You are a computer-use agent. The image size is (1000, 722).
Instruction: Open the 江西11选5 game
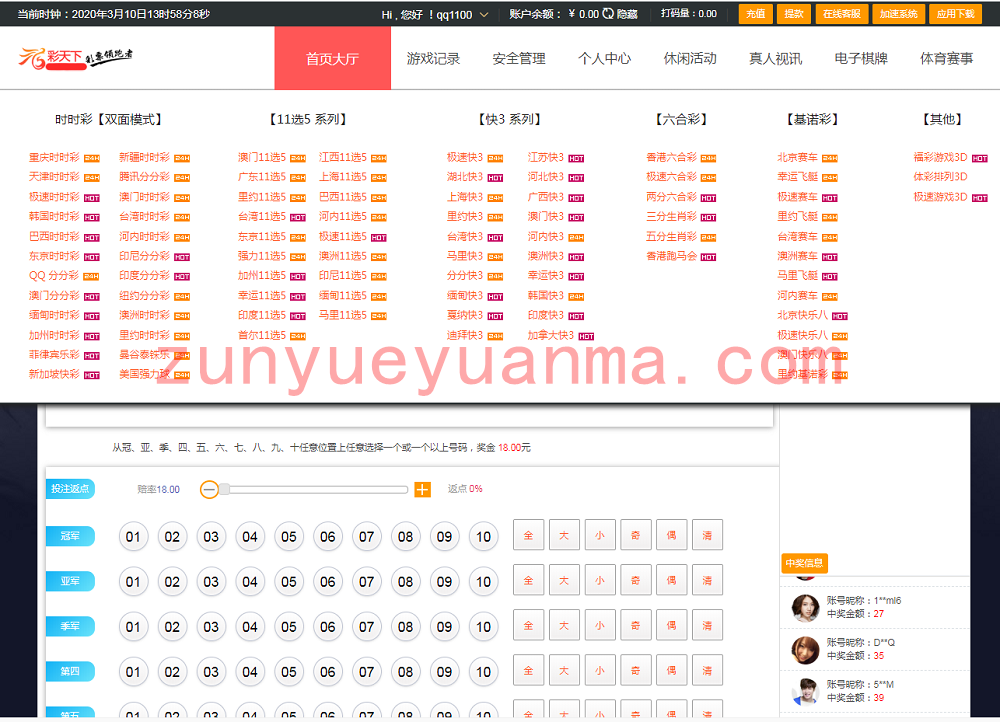click(x=343, y=157)
